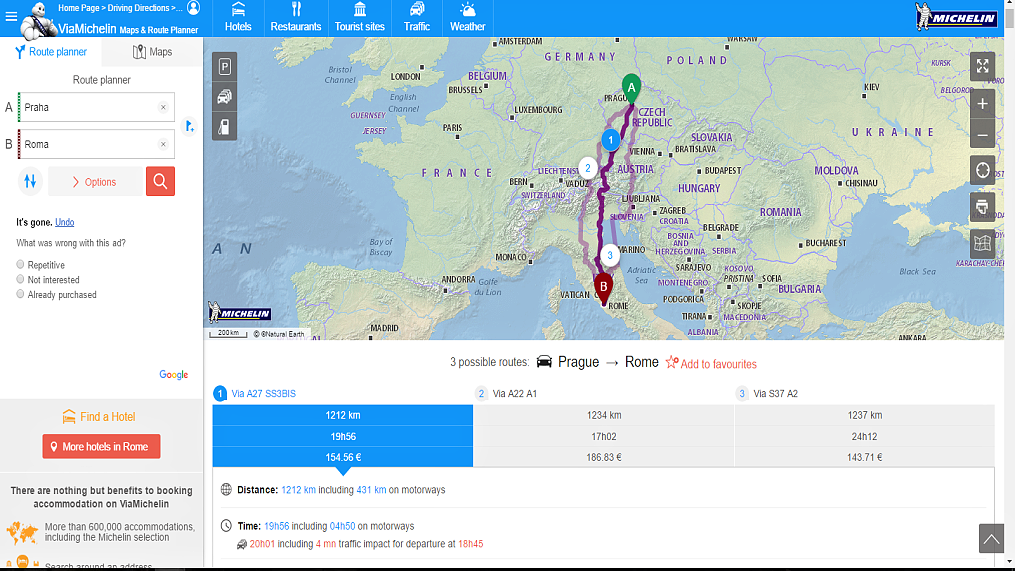The height and width of the screenshot is (571, 1015).
Task: Click the back to top arrow button
Action: [x=990, y=539]
